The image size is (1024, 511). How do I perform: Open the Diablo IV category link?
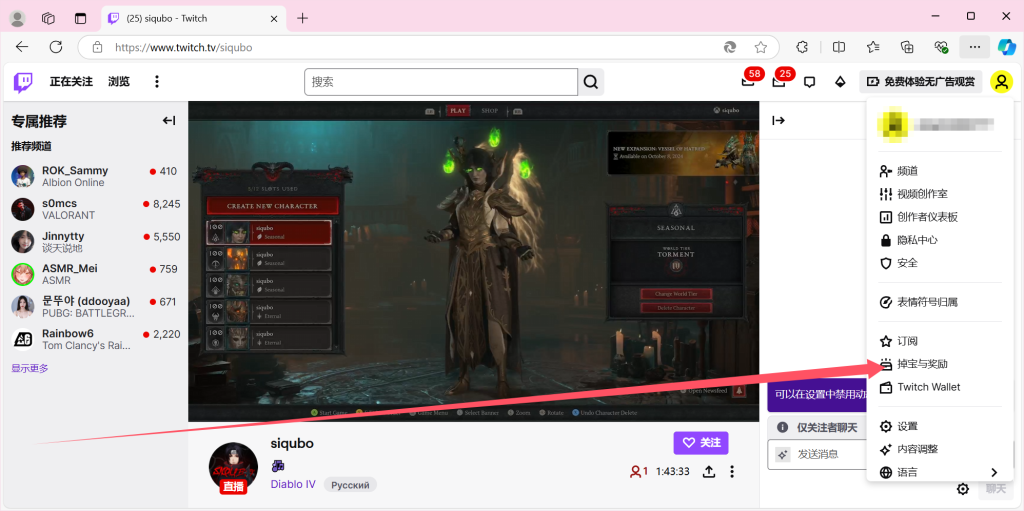(x=293, y=484)
